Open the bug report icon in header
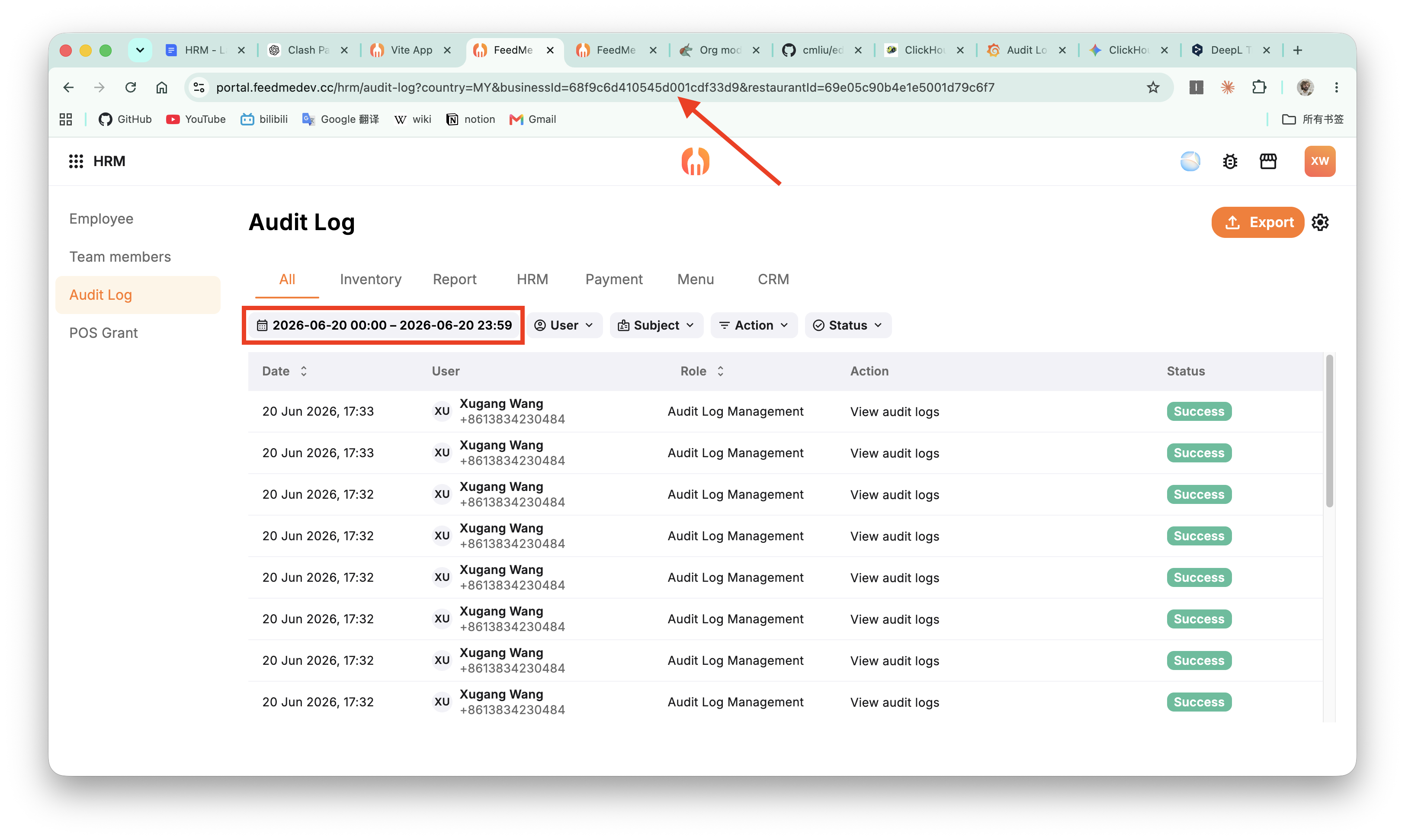 [1229, 161]
